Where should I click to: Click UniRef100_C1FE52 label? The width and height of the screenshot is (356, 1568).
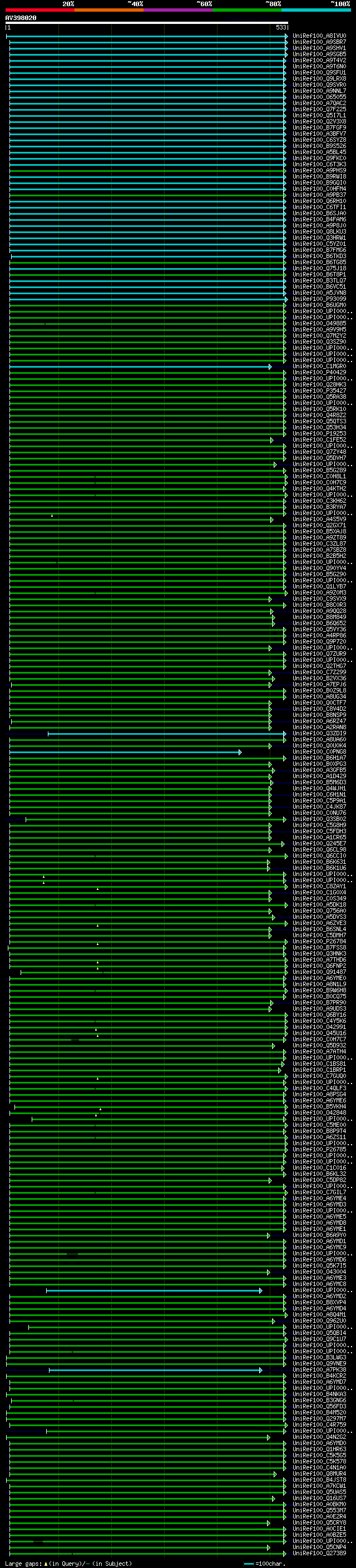[319, 439]
